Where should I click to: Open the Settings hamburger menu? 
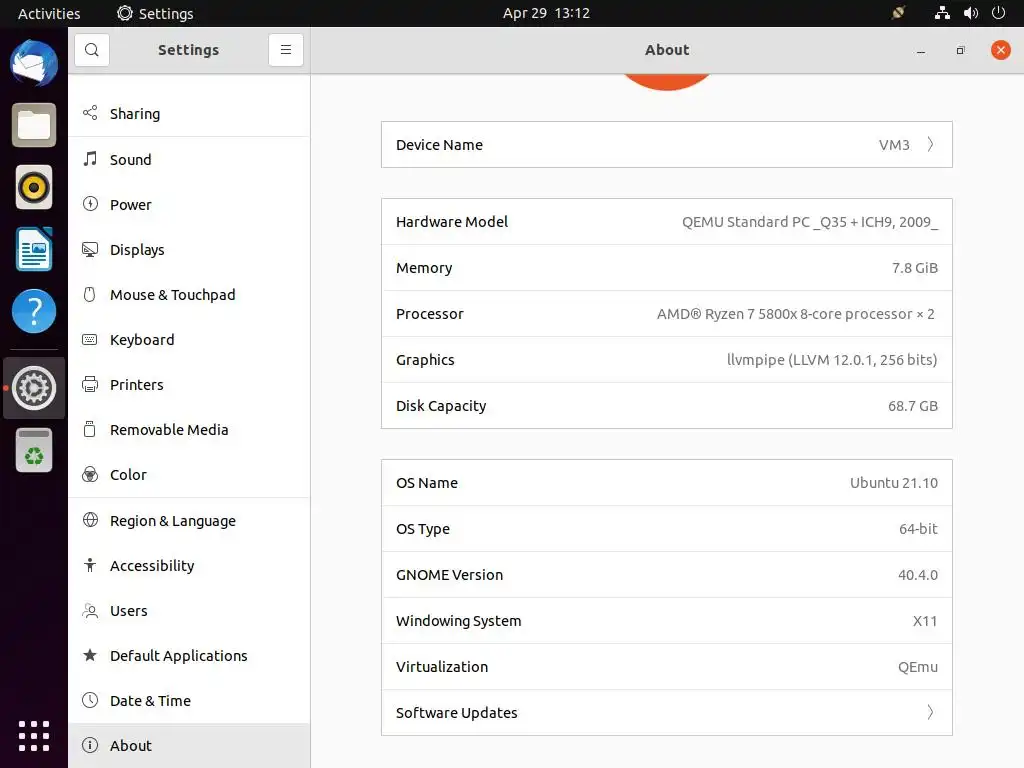click(285, 50)
